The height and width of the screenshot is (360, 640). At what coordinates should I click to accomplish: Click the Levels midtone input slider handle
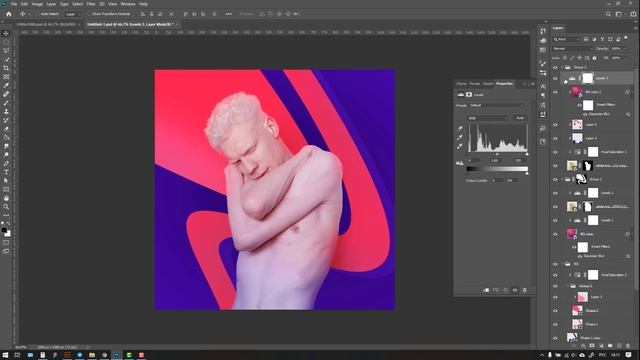coord(497,154)
